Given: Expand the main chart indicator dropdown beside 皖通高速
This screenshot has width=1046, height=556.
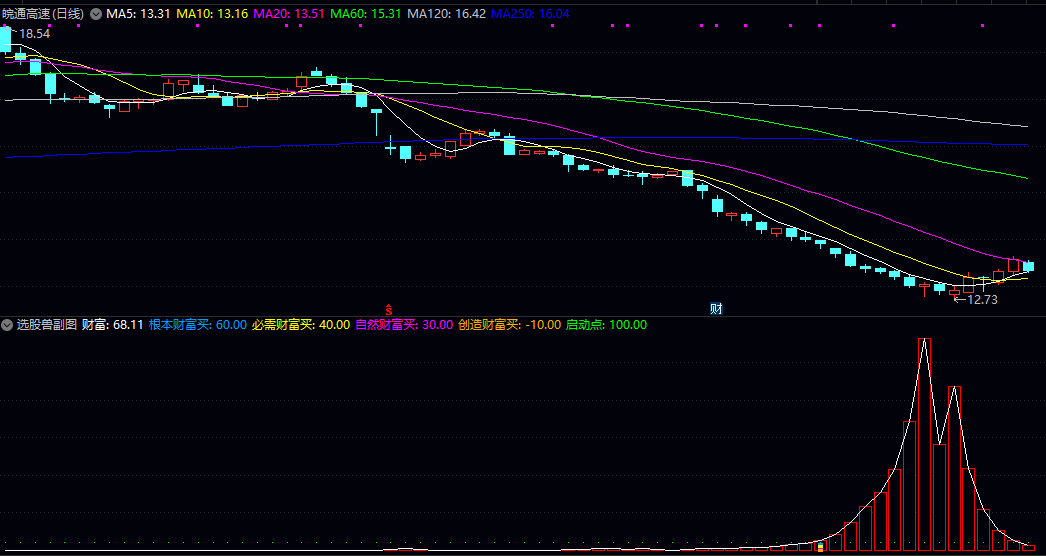Looking at the screenshot, I should [96, 14].
